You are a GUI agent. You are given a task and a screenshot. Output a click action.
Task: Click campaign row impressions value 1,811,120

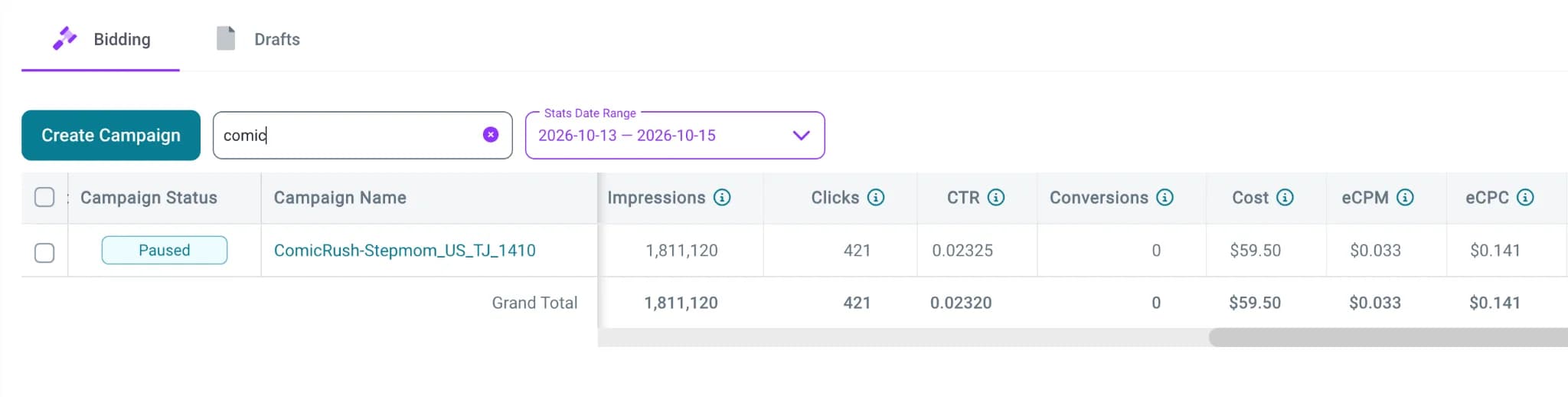pyautogui.click(x=681, y=251)
